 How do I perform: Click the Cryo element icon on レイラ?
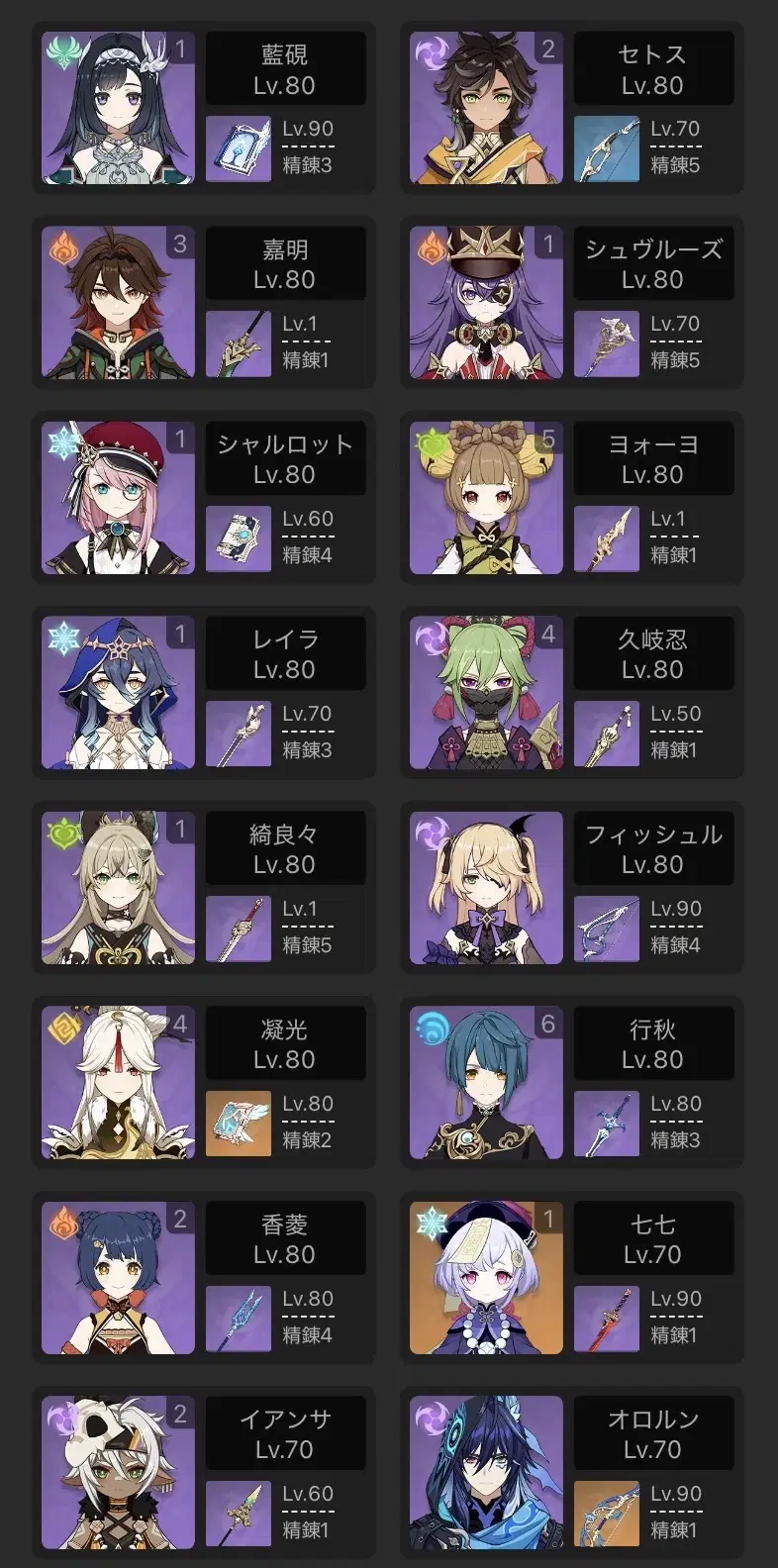(63, 637)
